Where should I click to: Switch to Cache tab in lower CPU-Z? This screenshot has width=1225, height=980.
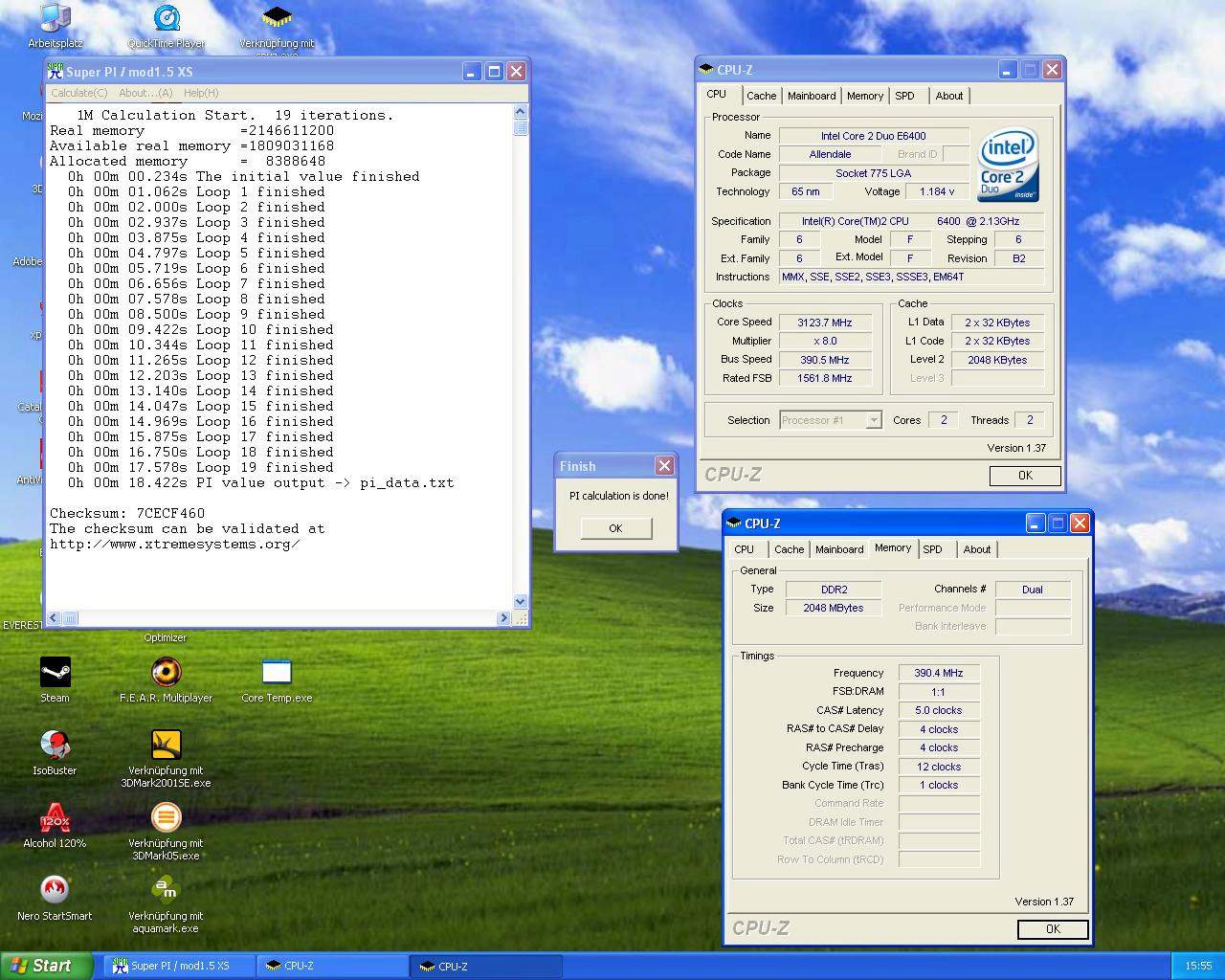point(790,549)
